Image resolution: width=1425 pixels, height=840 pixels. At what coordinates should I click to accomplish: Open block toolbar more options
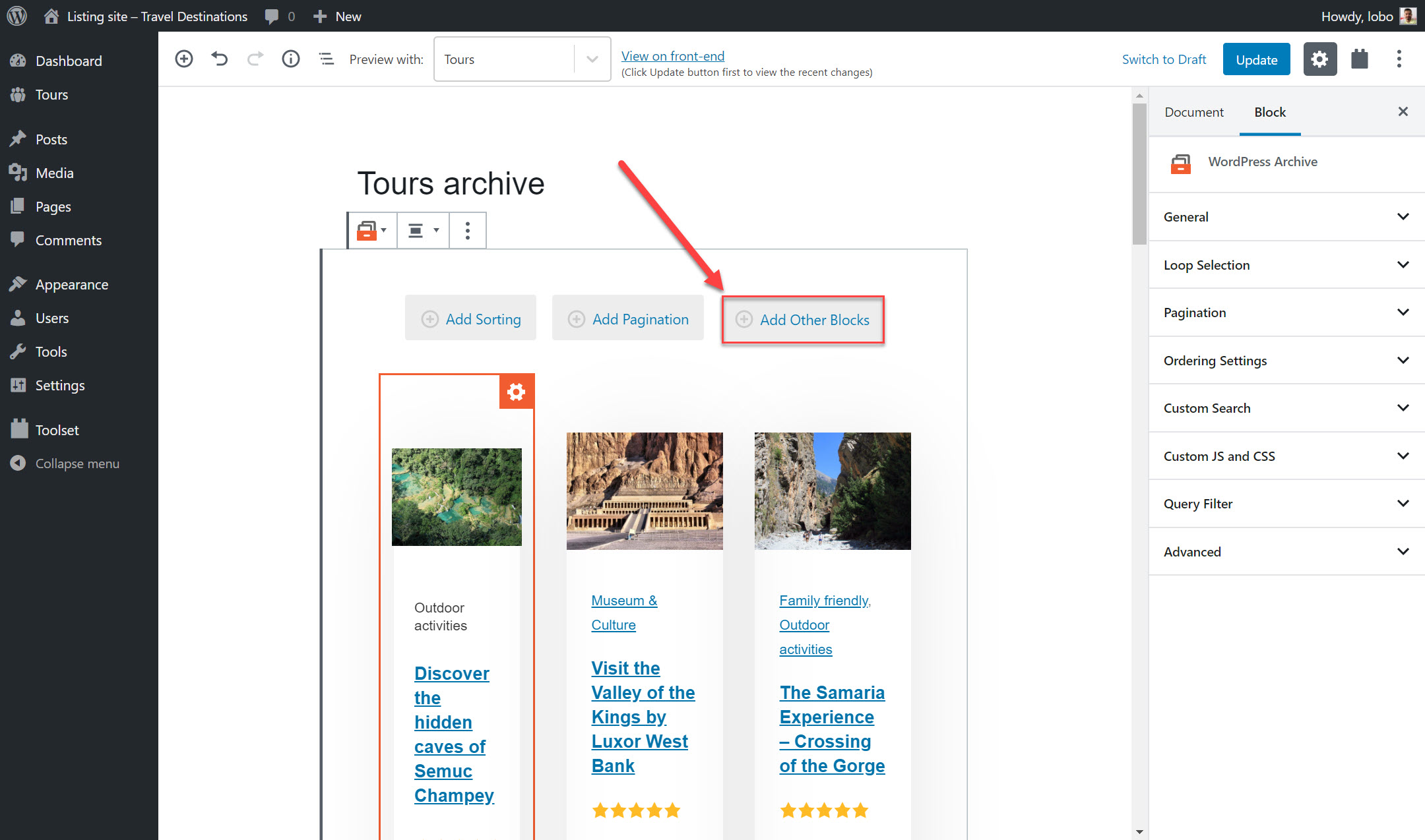468,230
